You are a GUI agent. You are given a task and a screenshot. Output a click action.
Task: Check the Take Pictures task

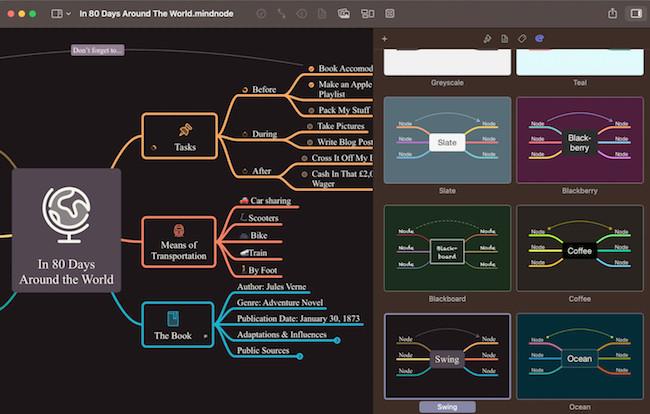coord(310,126)
